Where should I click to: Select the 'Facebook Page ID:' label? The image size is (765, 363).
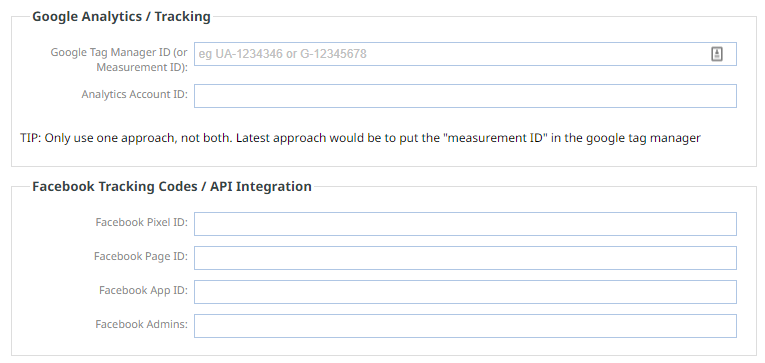141,256
